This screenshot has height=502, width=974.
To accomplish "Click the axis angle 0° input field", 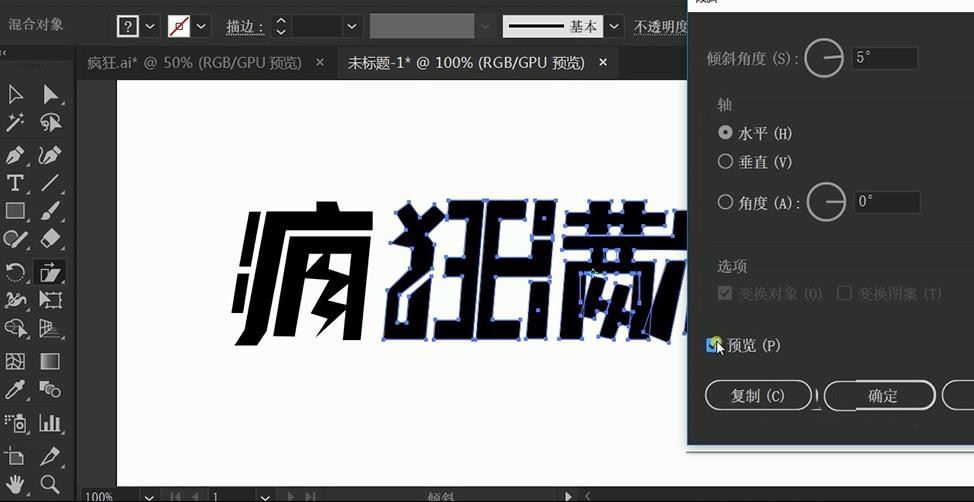I will (886, 202).
